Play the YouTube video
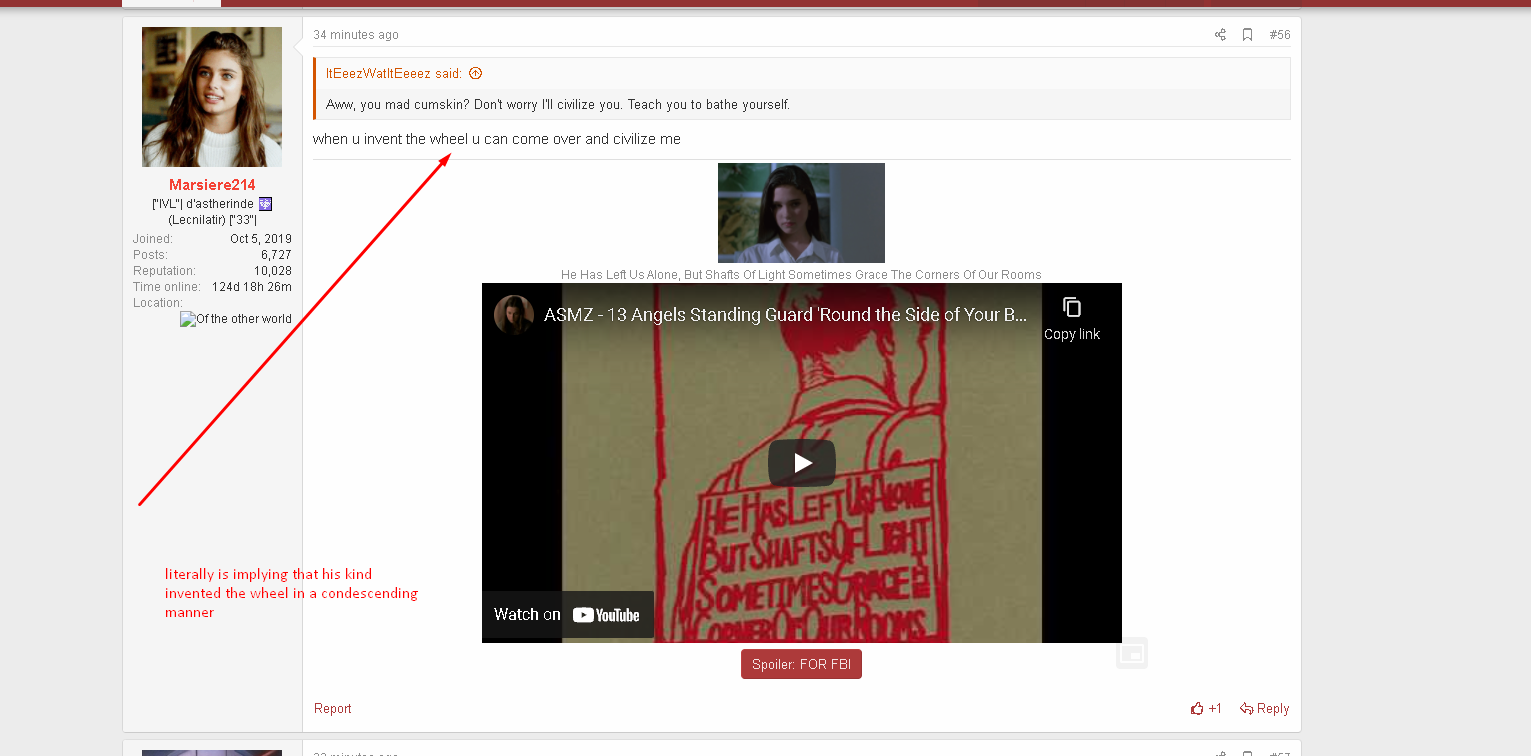 coord(802,463)
